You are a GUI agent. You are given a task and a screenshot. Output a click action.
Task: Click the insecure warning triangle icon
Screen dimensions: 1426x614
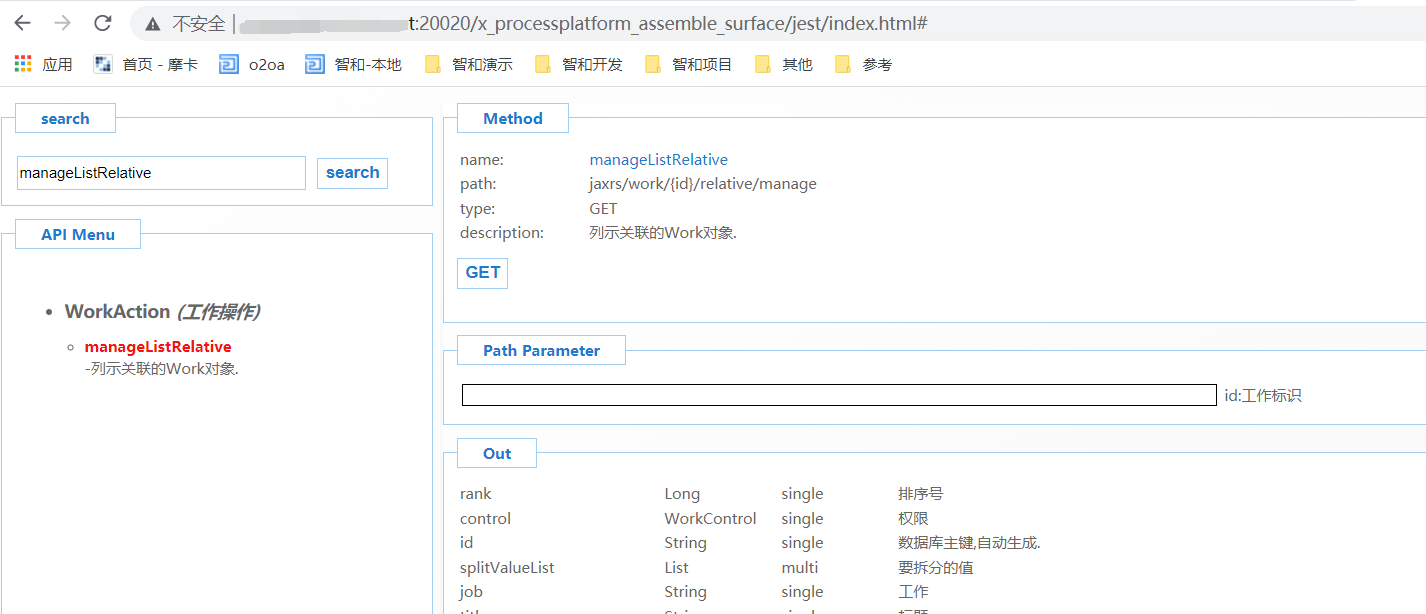[x=152, y=24]
